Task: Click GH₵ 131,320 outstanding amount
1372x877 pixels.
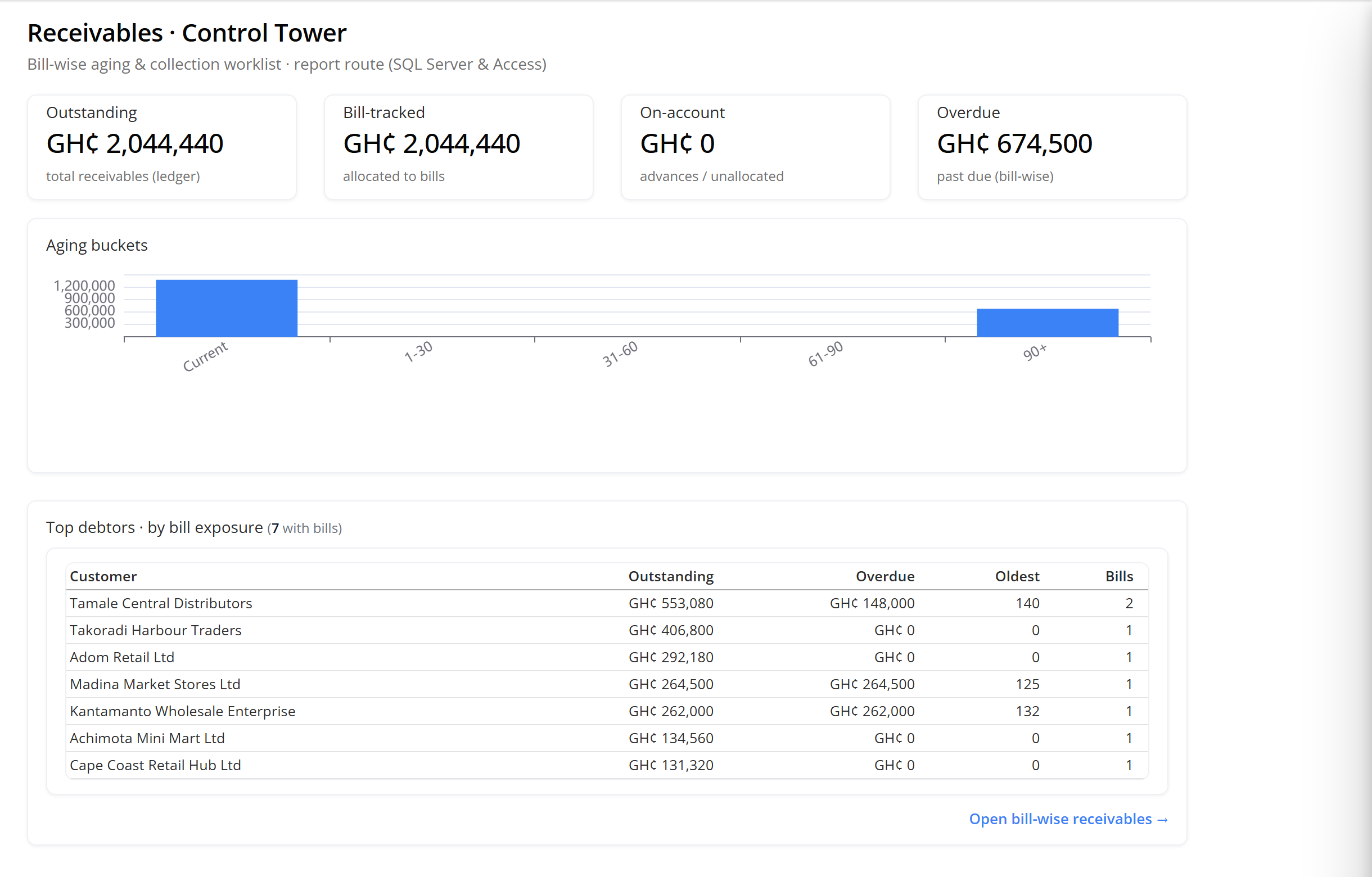Action: [x=671, y=765]
